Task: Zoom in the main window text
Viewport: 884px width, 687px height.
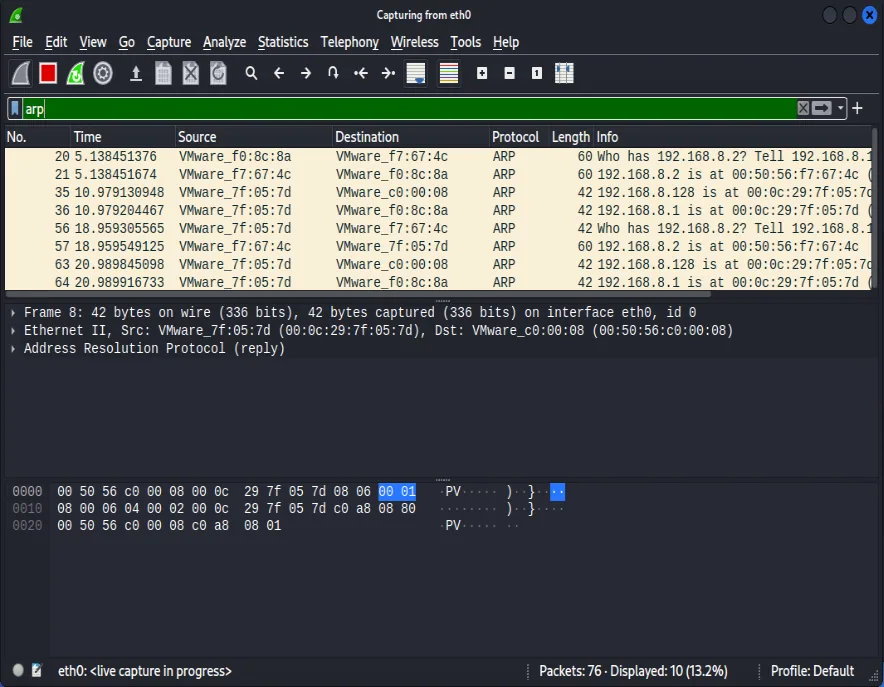Action: (482, 73)
